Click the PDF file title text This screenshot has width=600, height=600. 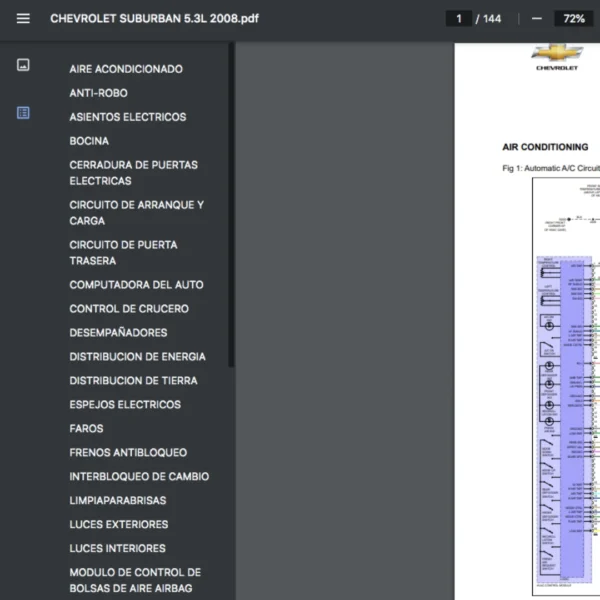pos(154,18)
